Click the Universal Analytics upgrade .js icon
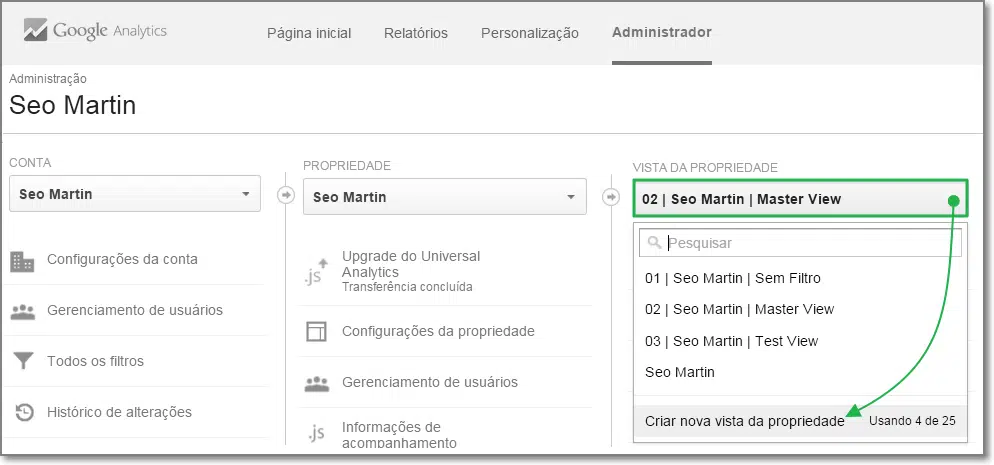 point(316,272)
